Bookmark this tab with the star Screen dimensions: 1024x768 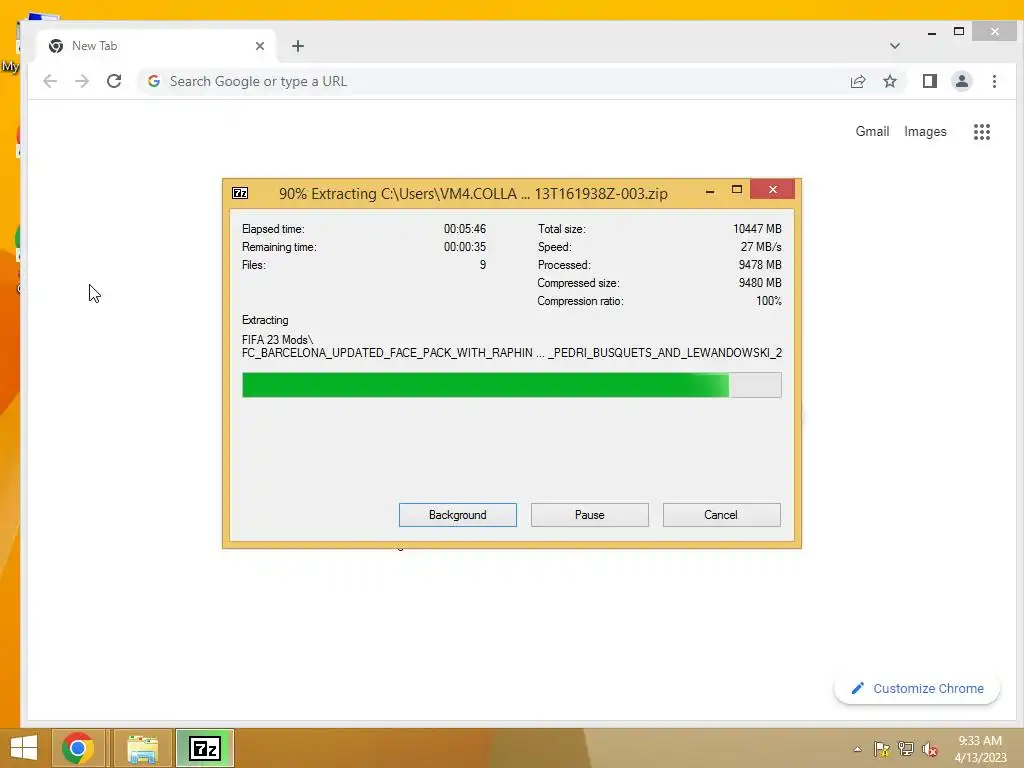click(x=889, y=81)
